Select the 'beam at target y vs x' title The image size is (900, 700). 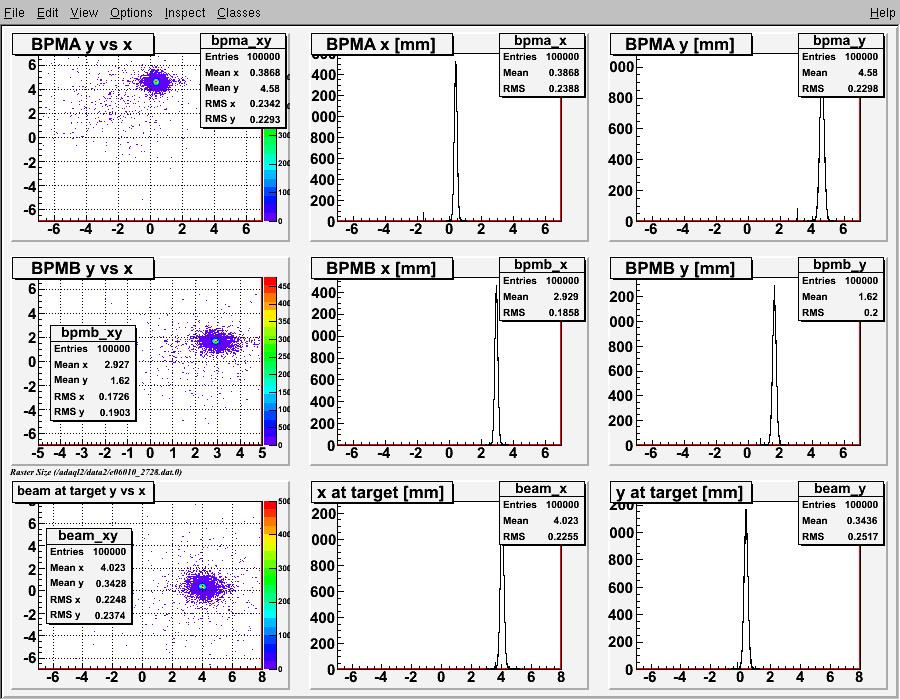83,492
